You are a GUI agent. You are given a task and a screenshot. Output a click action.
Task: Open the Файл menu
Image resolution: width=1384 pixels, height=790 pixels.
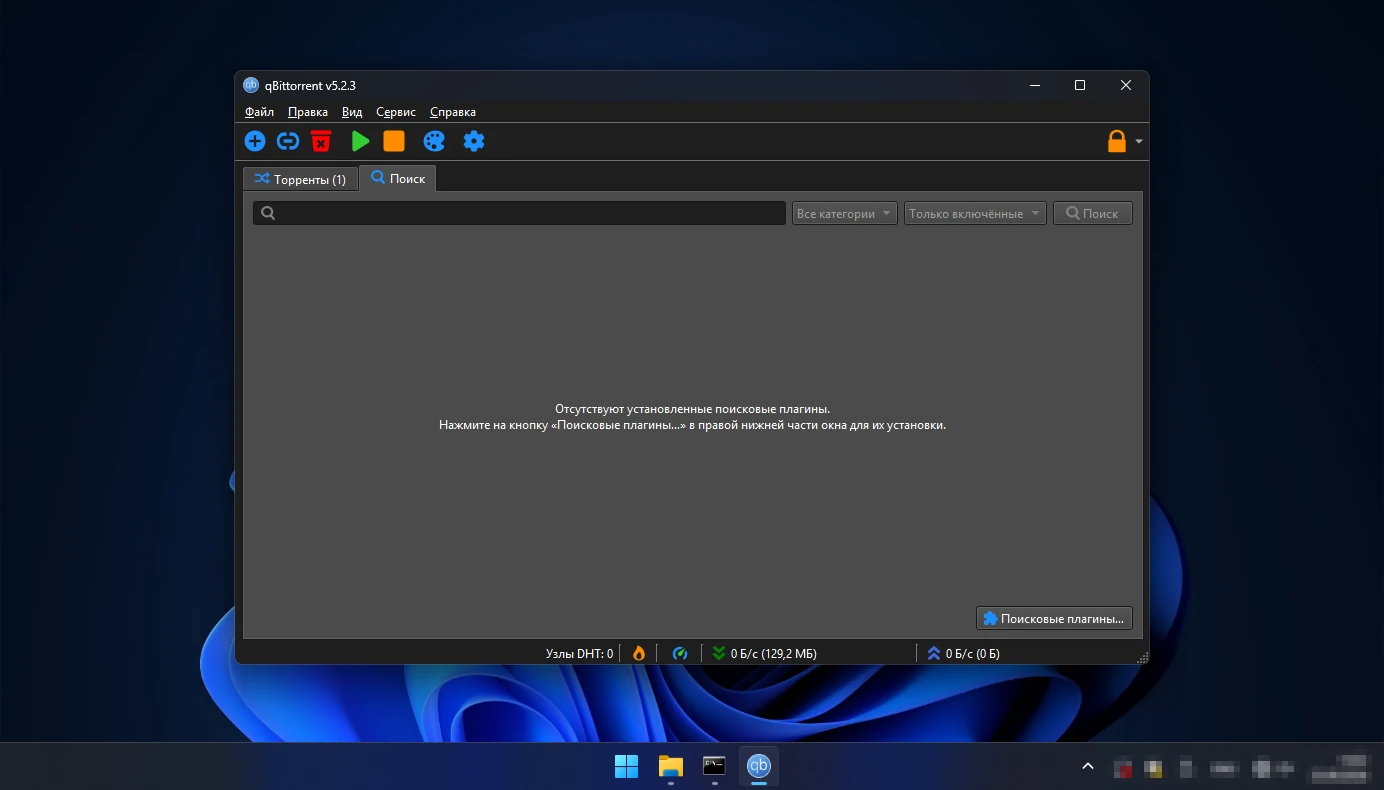[x=259, y=112]
